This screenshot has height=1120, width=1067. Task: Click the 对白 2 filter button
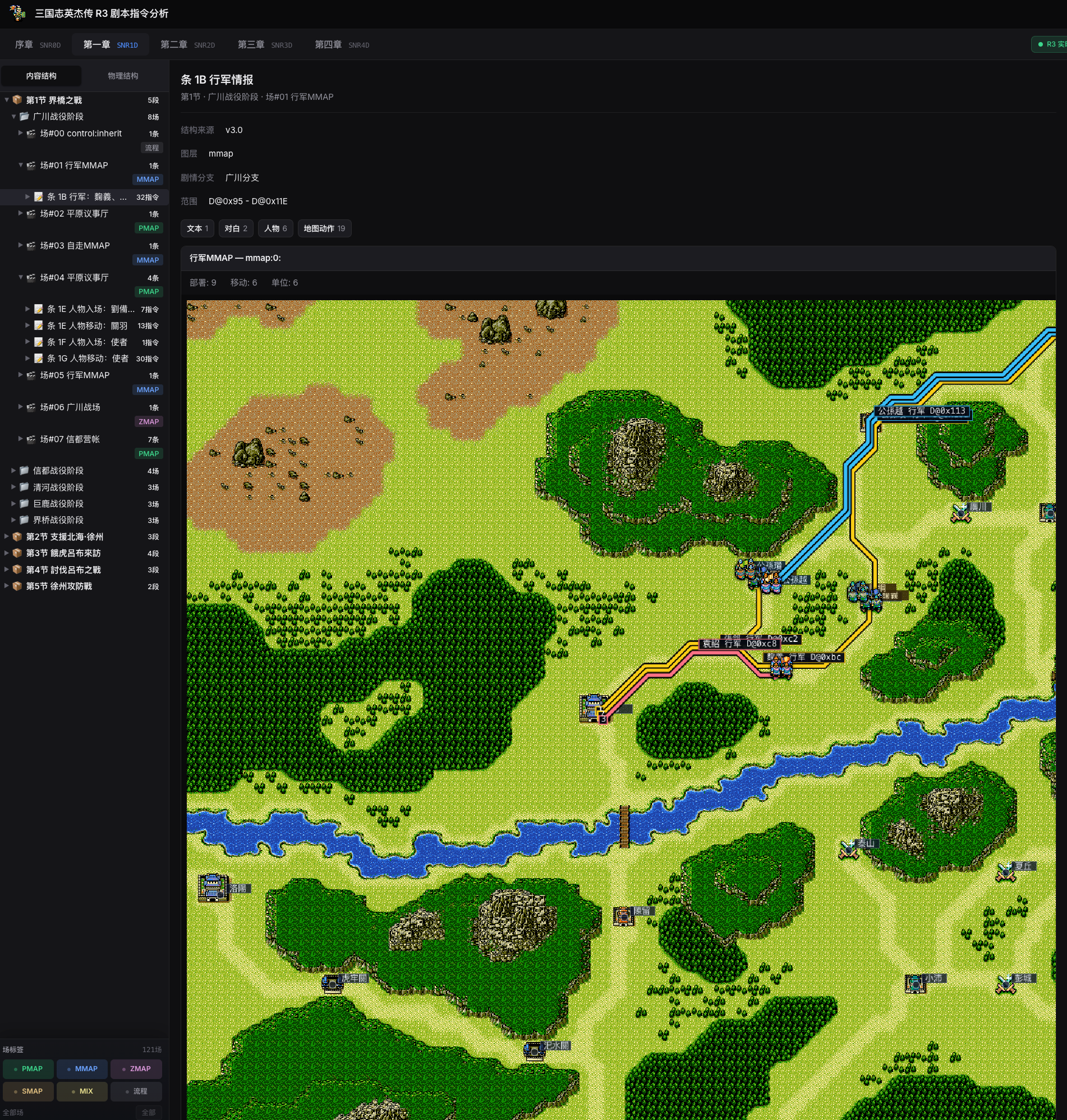pyautogui.click(x=236, y=228)
